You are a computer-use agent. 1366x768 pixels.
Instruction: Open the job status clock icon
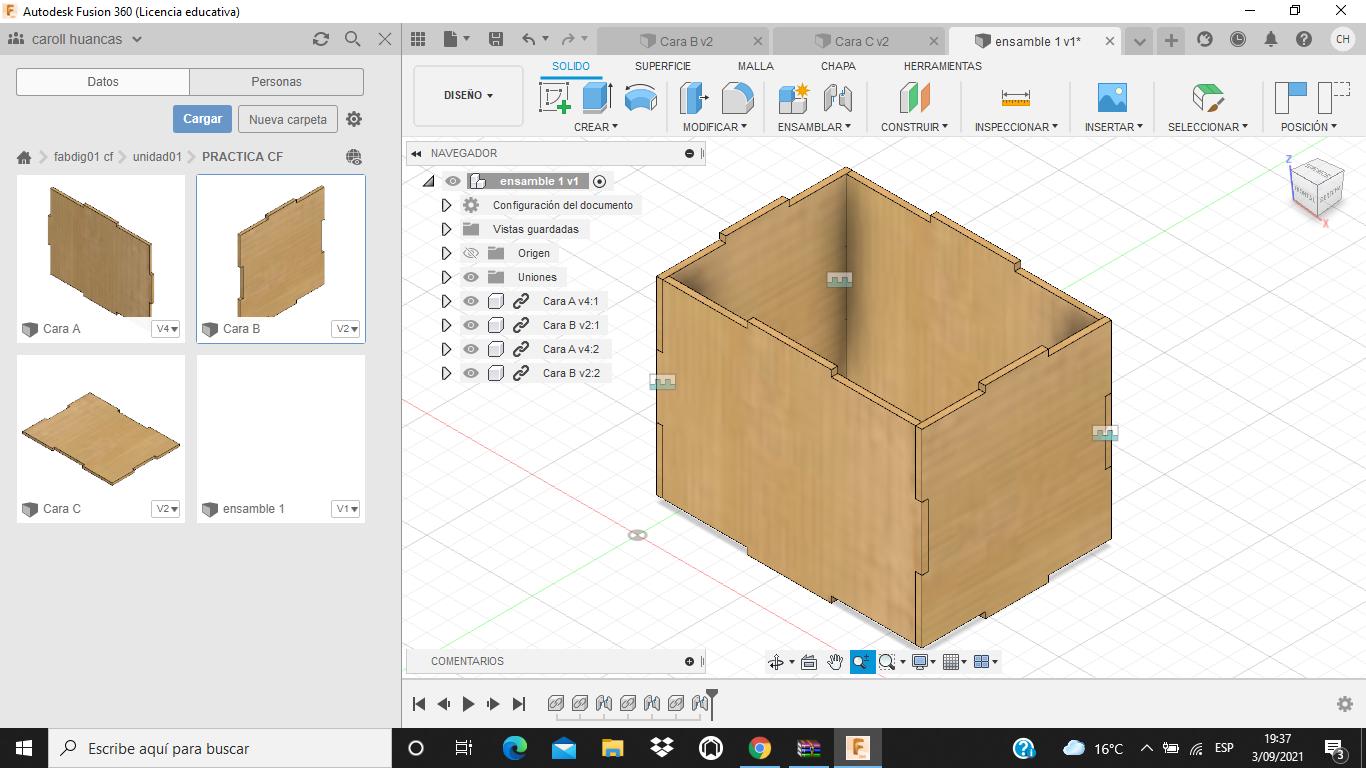[x=1238, y=39]
